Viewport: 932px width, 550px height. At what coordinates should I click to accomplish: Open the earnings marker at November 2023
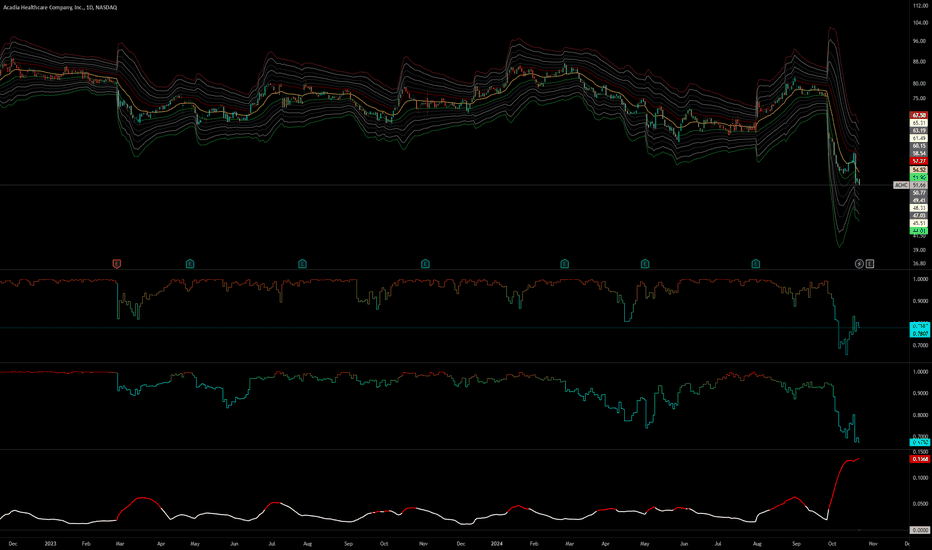coord(426,263)
